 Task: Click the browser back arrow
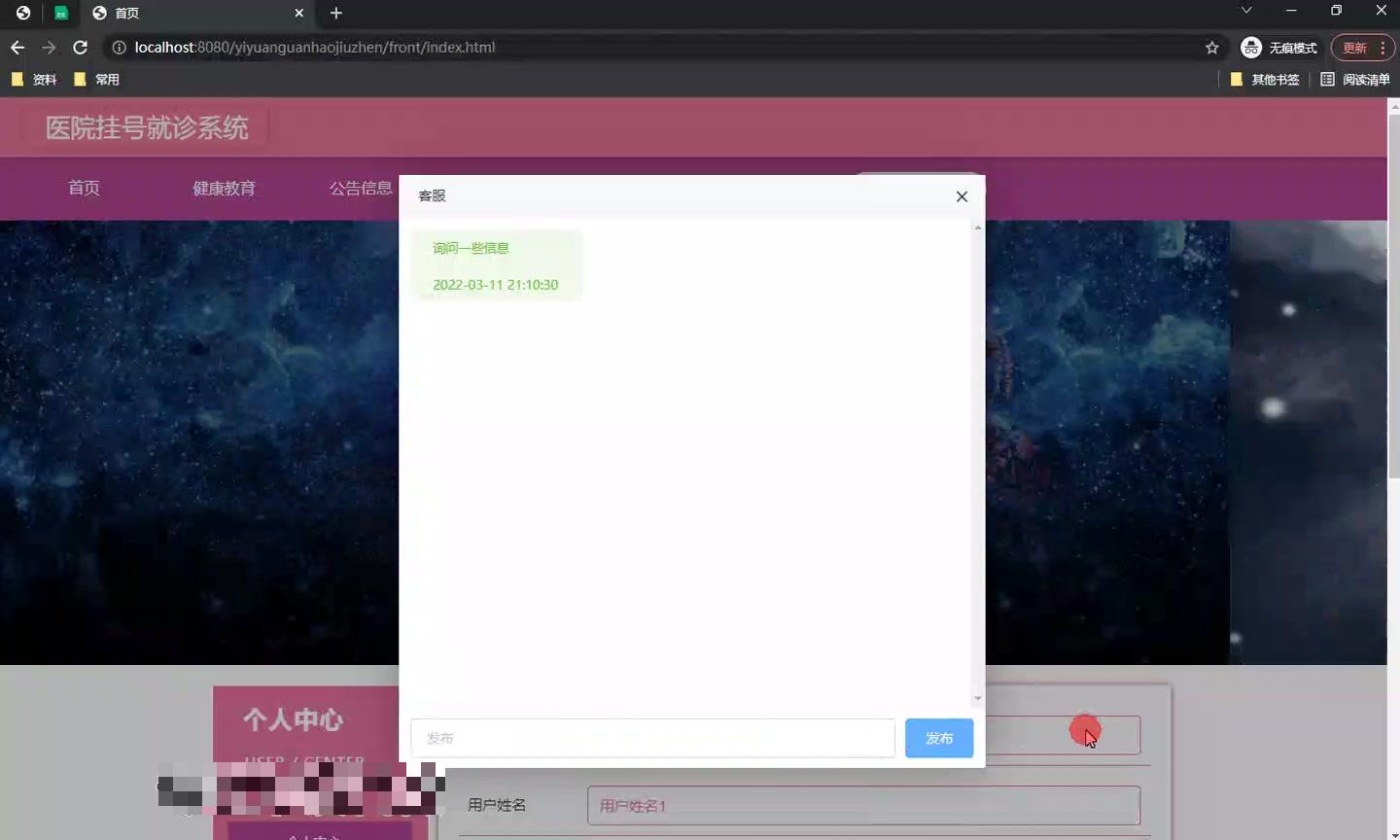(x=17, y=47)
